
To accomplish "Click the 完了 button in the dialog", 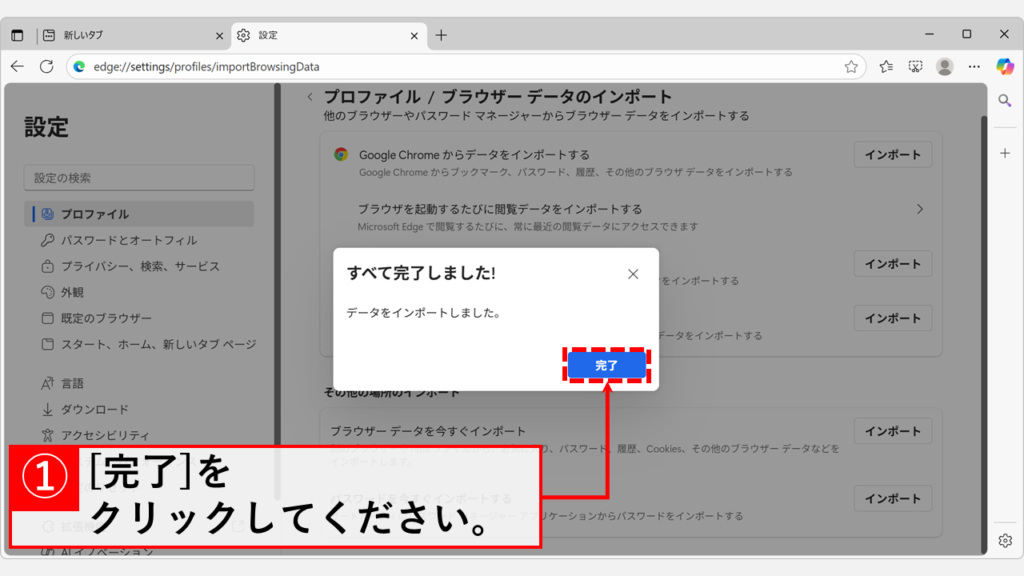I will [x=607, y=365].
